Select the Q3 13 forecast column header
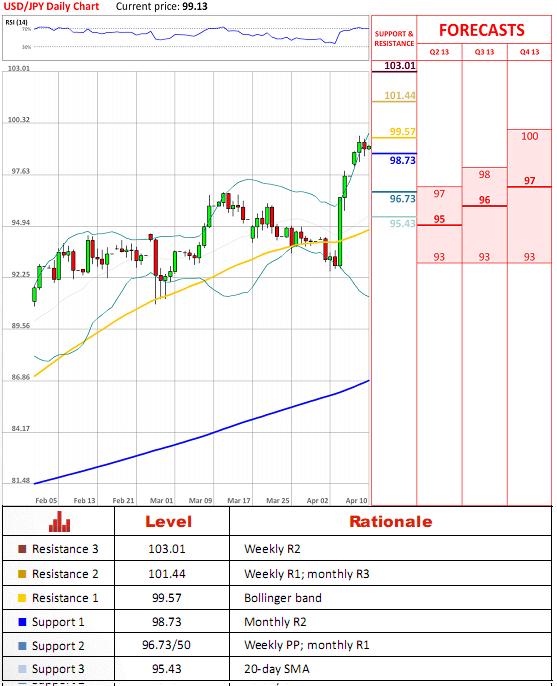Screen dimensions: 557x686 [484, 52]
